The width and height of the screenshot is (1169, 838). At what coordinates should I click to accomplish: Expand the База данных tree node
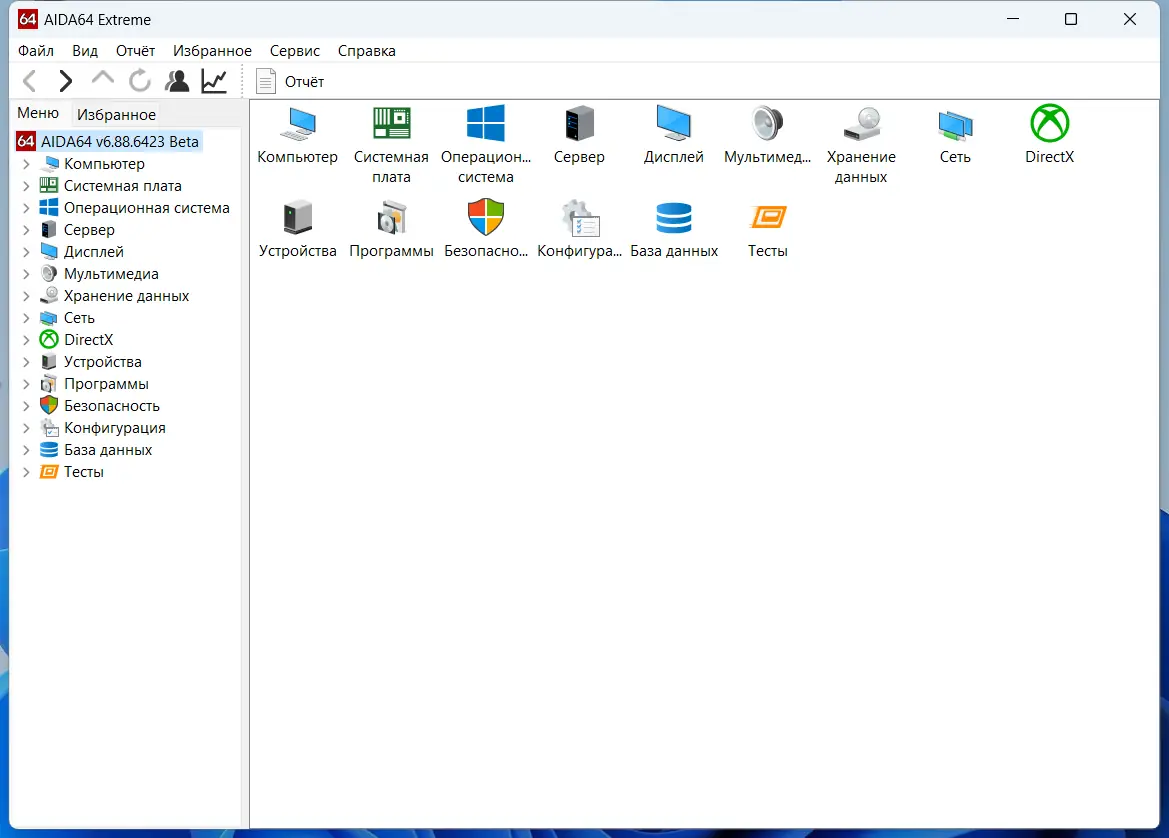26,450
